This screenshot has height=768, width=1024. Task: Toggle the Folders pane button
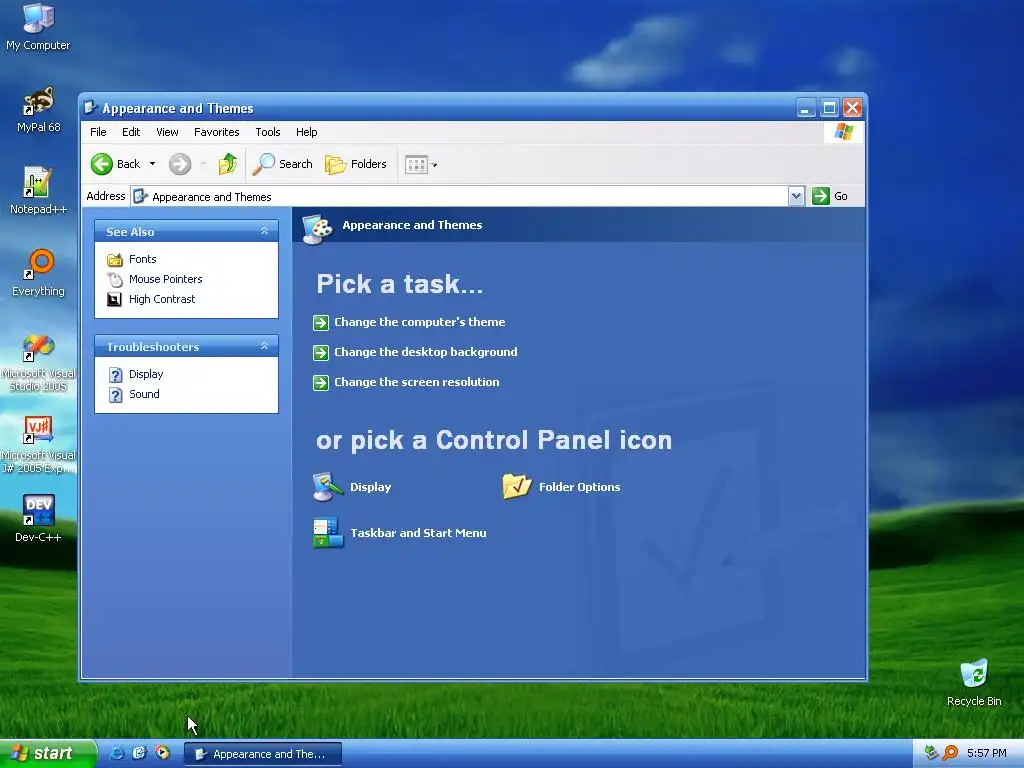coord(356,164)
